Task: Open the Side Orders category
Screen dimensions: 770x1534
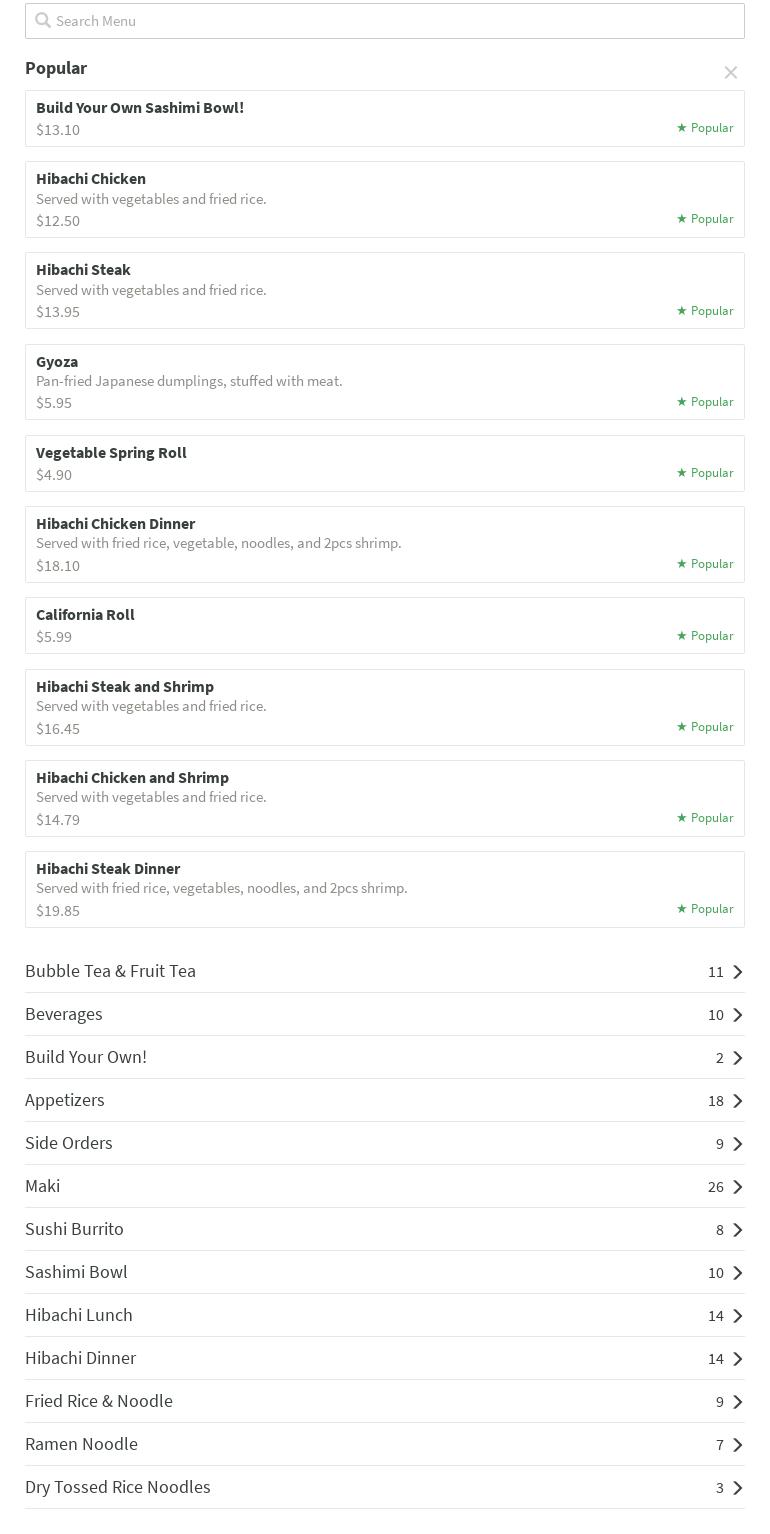Action: (69, 1143)
